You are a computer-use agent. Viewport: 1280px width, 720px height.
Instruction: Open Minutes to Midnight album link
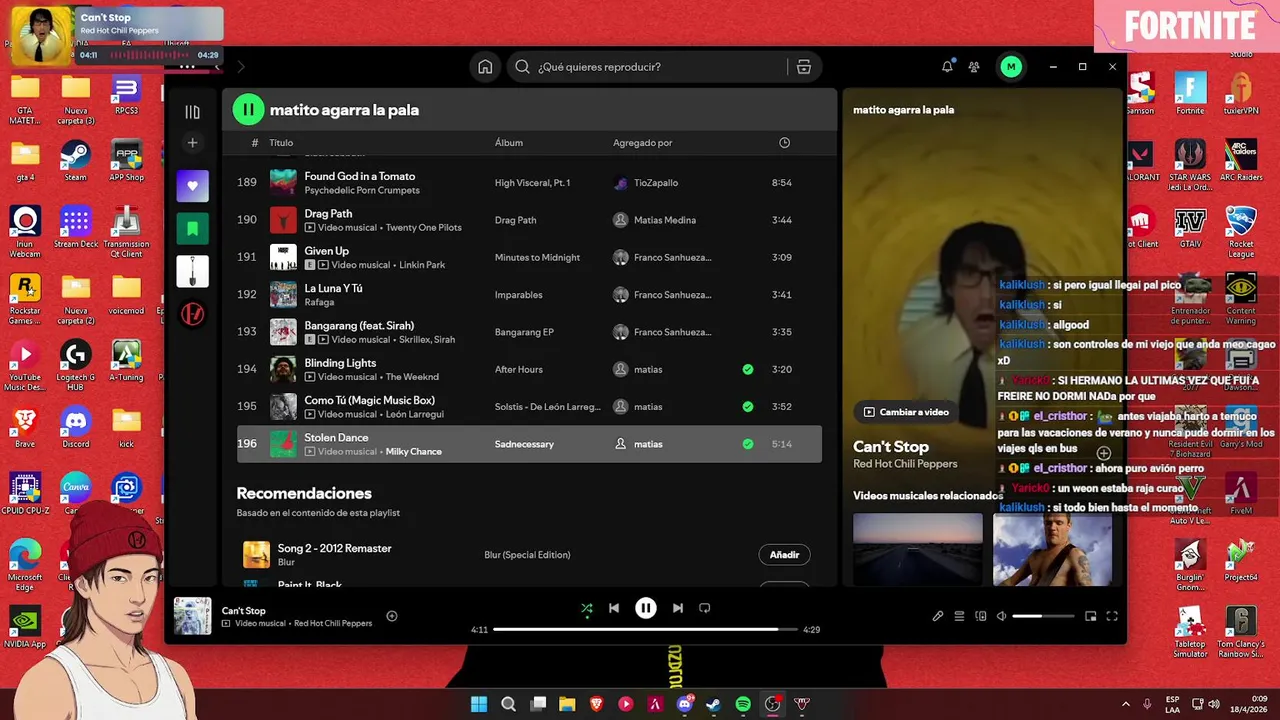point(537,258)
